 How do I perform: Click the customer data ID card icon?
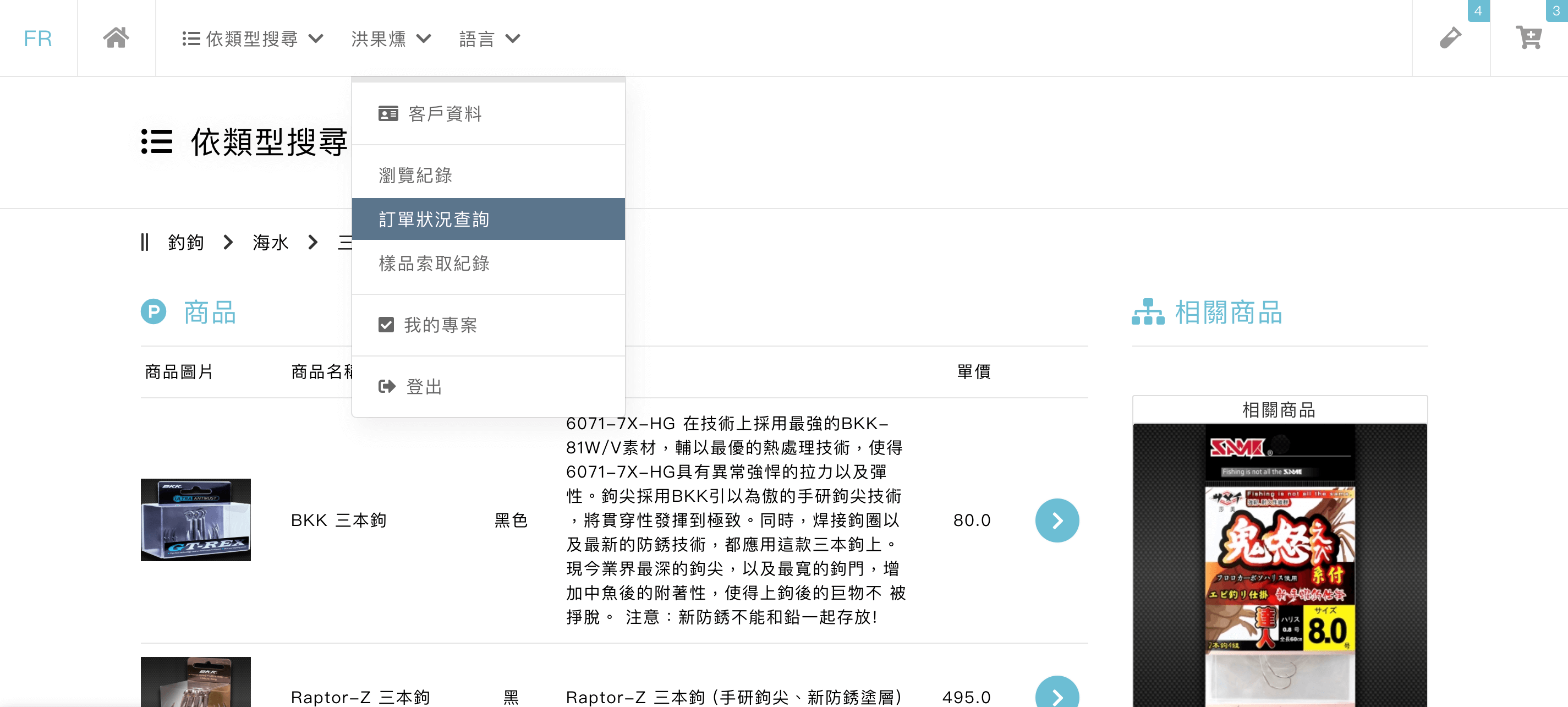click(388, 114)
